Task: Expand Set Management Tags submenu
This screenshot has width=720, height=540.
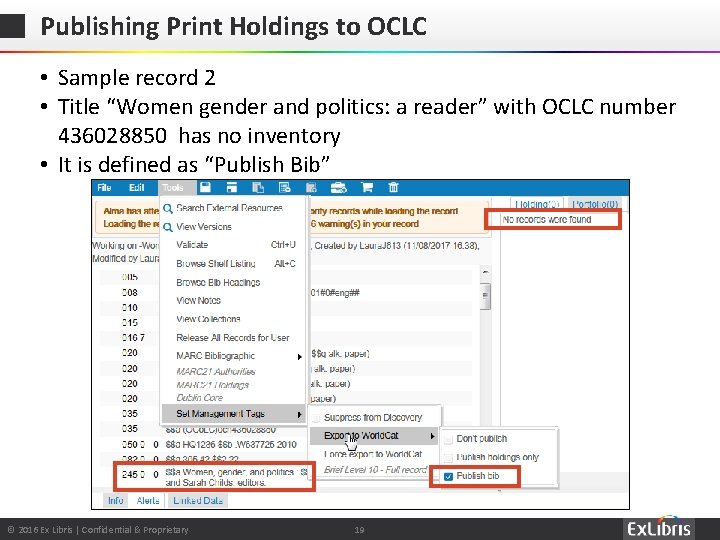Action: (233, 414)
